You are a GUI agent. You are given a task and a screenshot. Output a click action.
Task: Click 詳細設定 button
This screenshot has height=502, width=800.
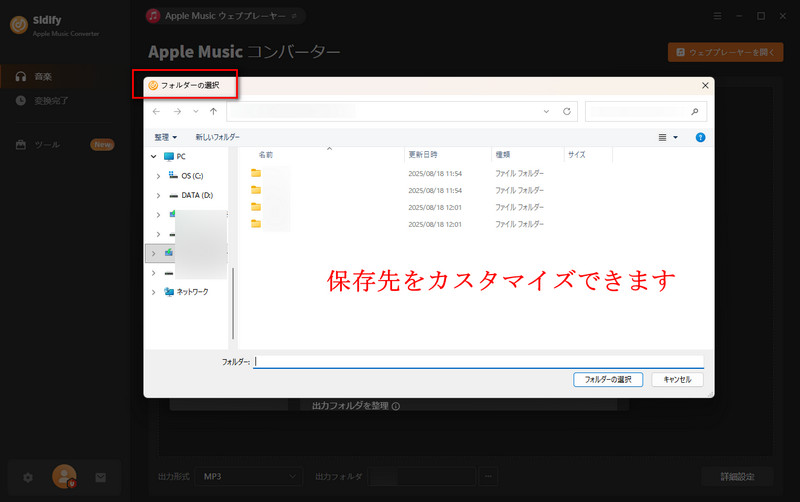tap(737, 476)
